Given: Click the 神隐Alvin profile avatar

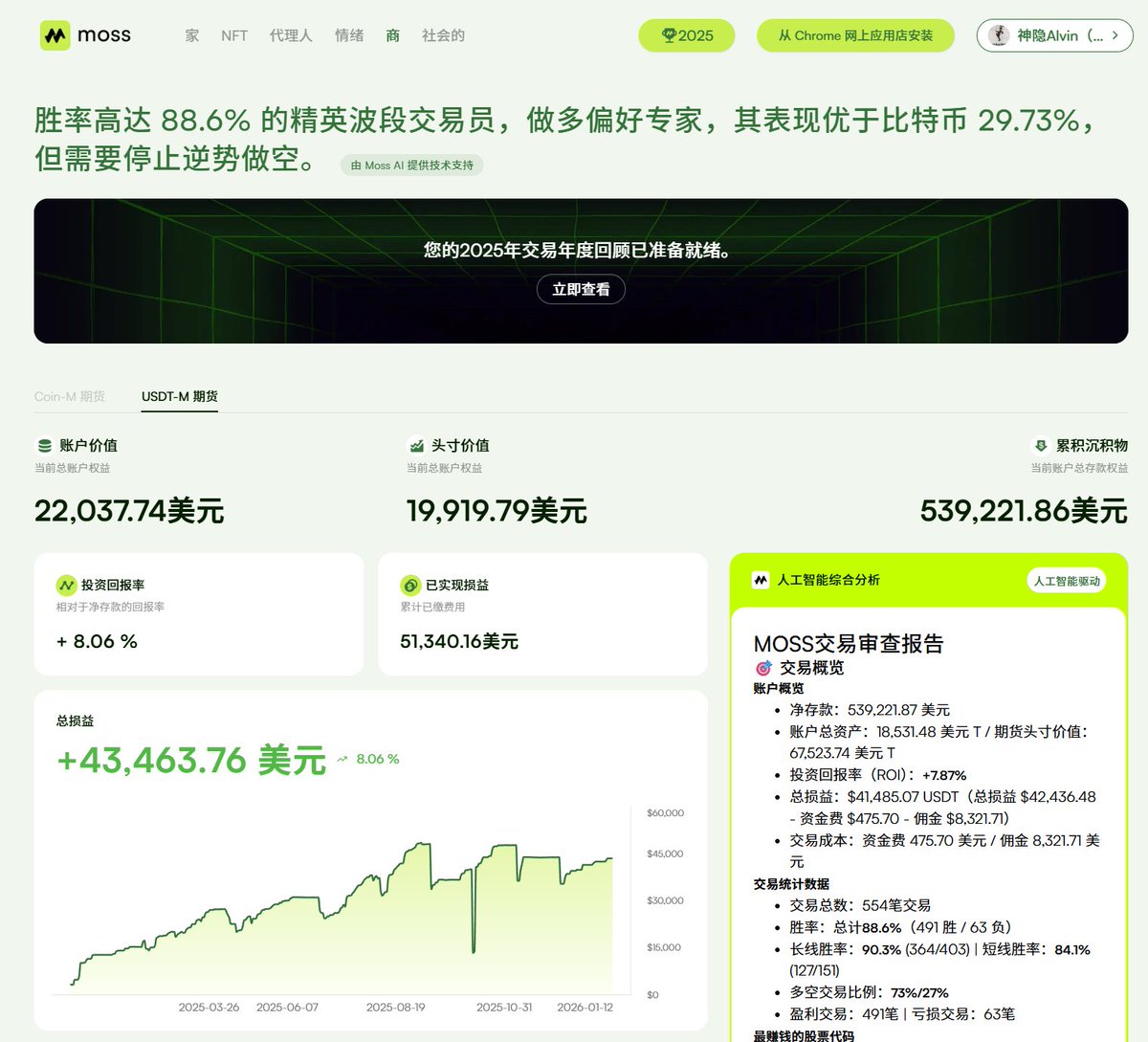Looking at the screenshot, I should pos(999,35).
